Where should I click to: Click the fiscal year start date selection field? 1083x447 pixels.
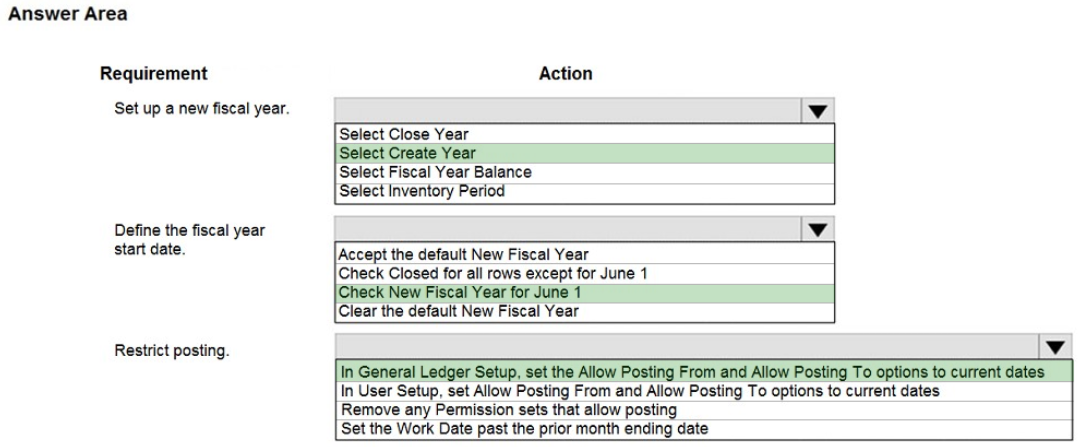[x=567, y=231]
